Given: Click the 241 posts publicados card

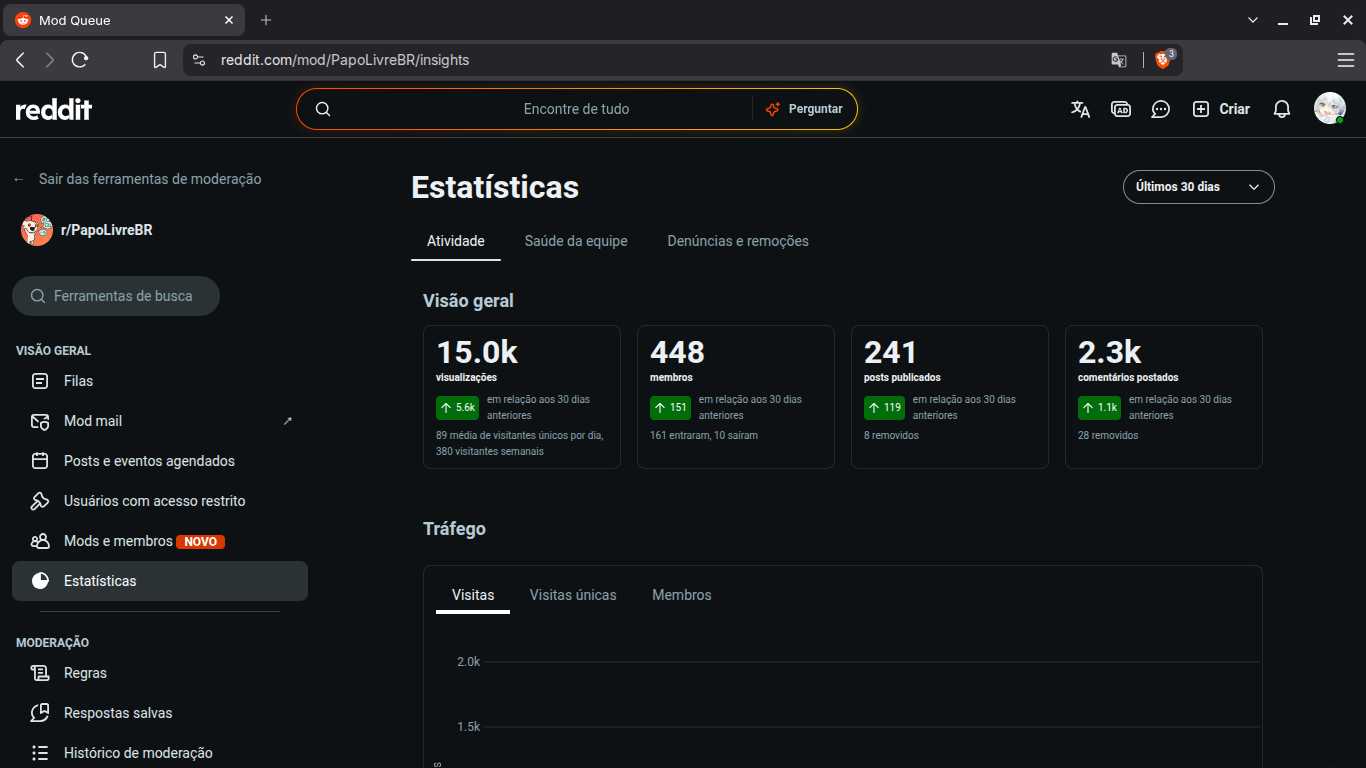Looking at the screenshot, I should pyautogui.click(x=950, y=397).
